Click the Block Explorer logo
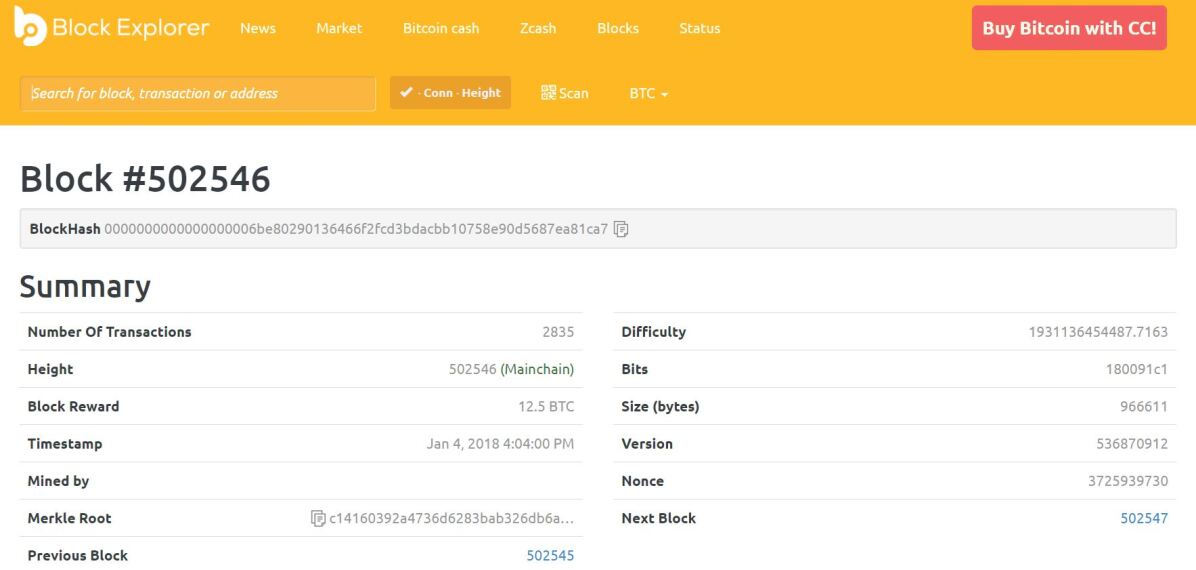The height and width of the screenshot is (570, 1196). [x=111, y=27]
